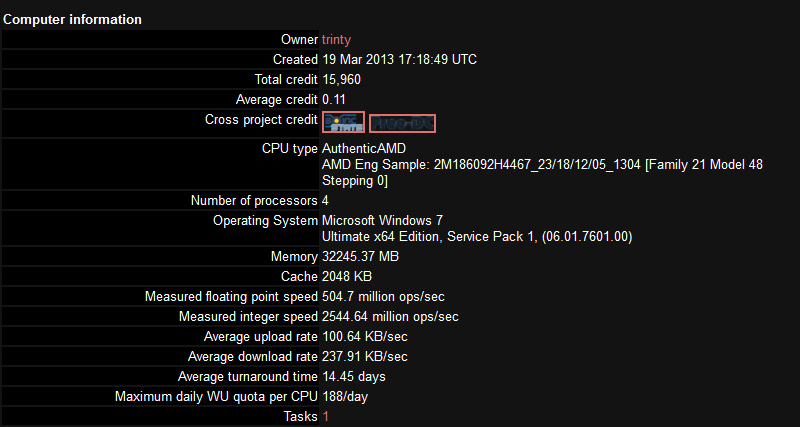Click the AMD Eng Sample model string
Screen dimensions: 800x427
point(542,164)
